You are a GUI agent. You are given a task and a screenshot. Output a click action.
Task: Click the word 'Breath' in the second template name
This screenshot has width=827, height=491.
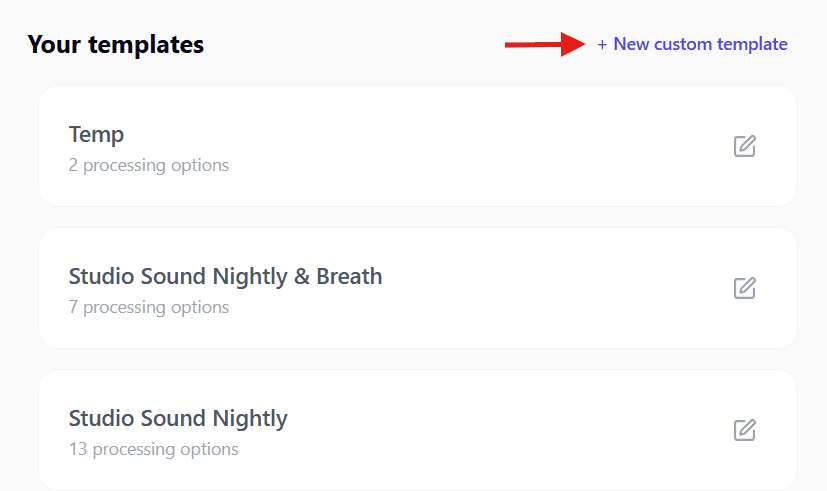349,276
